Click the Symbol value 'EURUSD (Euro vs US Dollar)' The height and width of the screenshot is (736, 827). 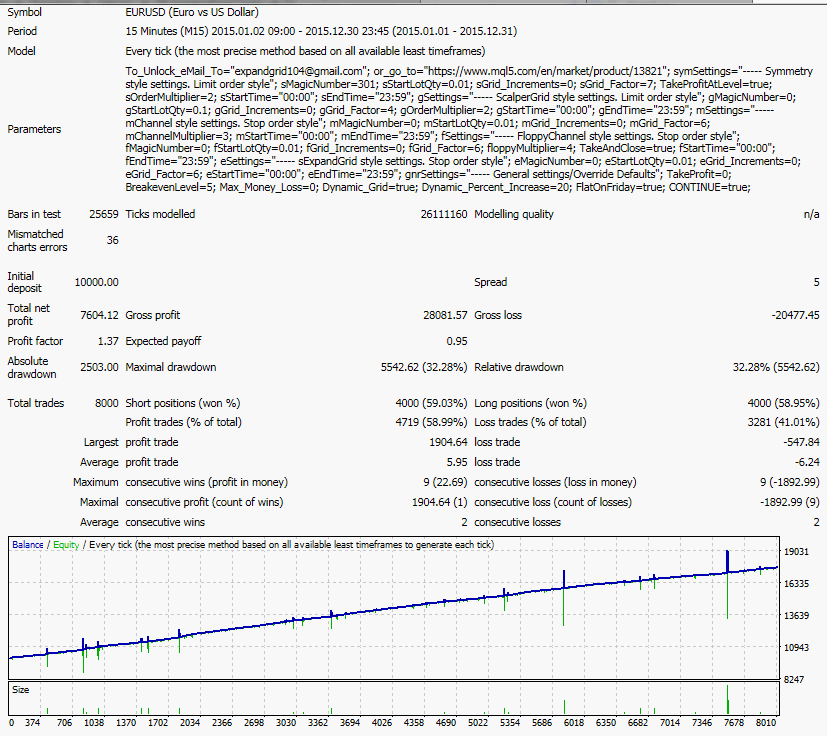(192, 12)
